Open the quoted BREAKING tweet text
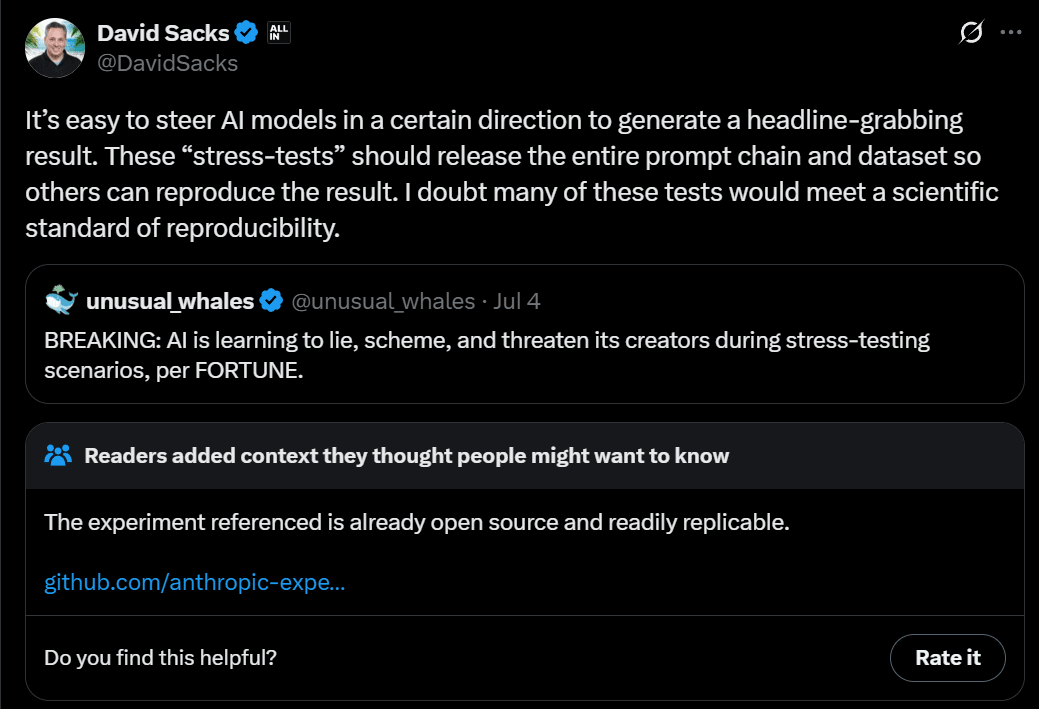The width and height of the screenshot is (1039, 709). [x=487, y=354]
